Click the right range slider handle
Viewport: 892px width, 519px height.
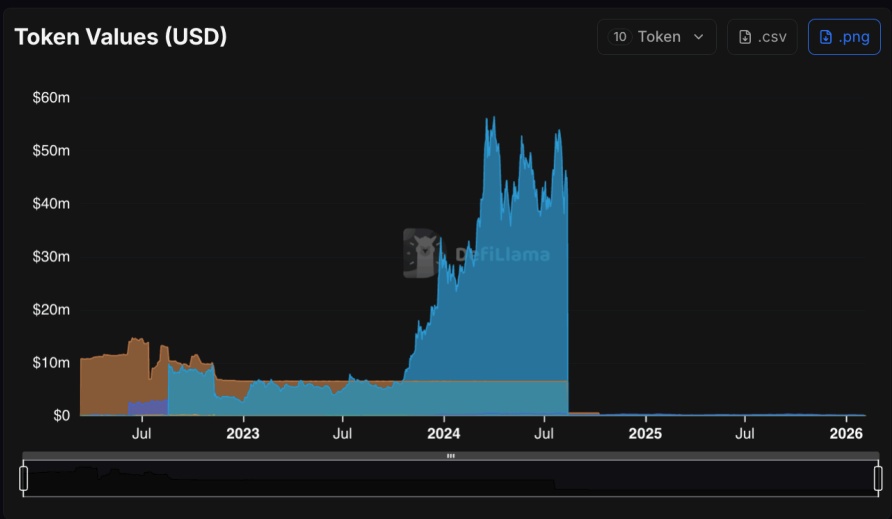(x=878, y=478)
